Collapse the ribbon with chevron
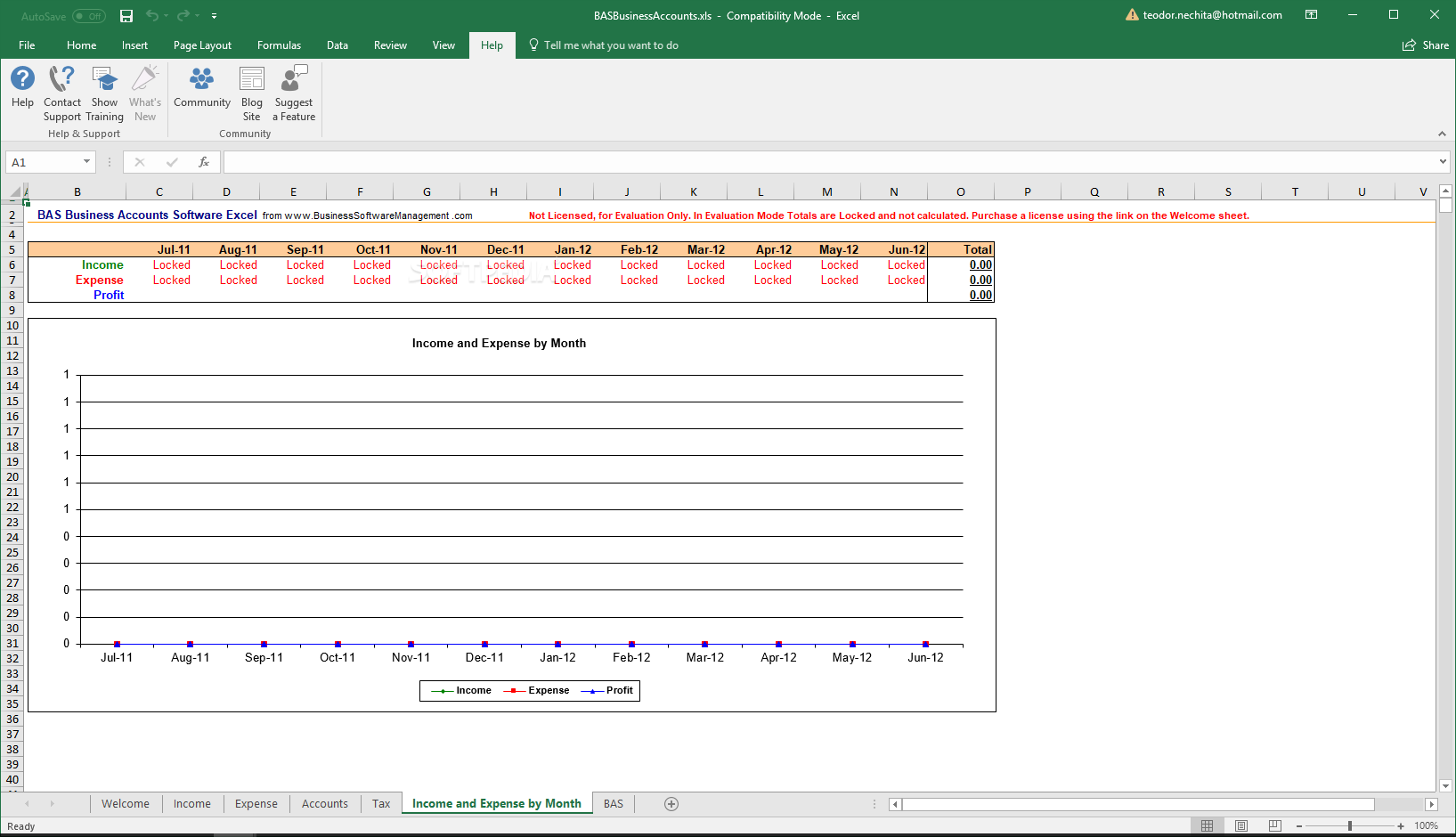The height and width of the screenshot is (837, 1456). 1442,134
